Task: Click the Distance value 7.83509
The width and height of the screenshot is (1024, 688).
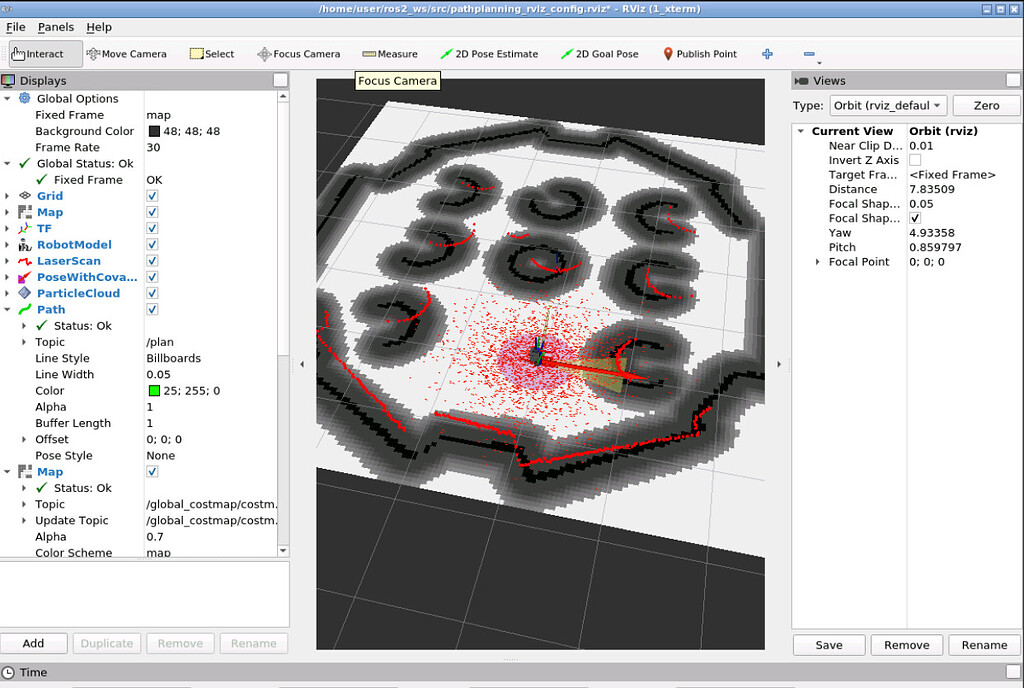Action: coord(932,189)
